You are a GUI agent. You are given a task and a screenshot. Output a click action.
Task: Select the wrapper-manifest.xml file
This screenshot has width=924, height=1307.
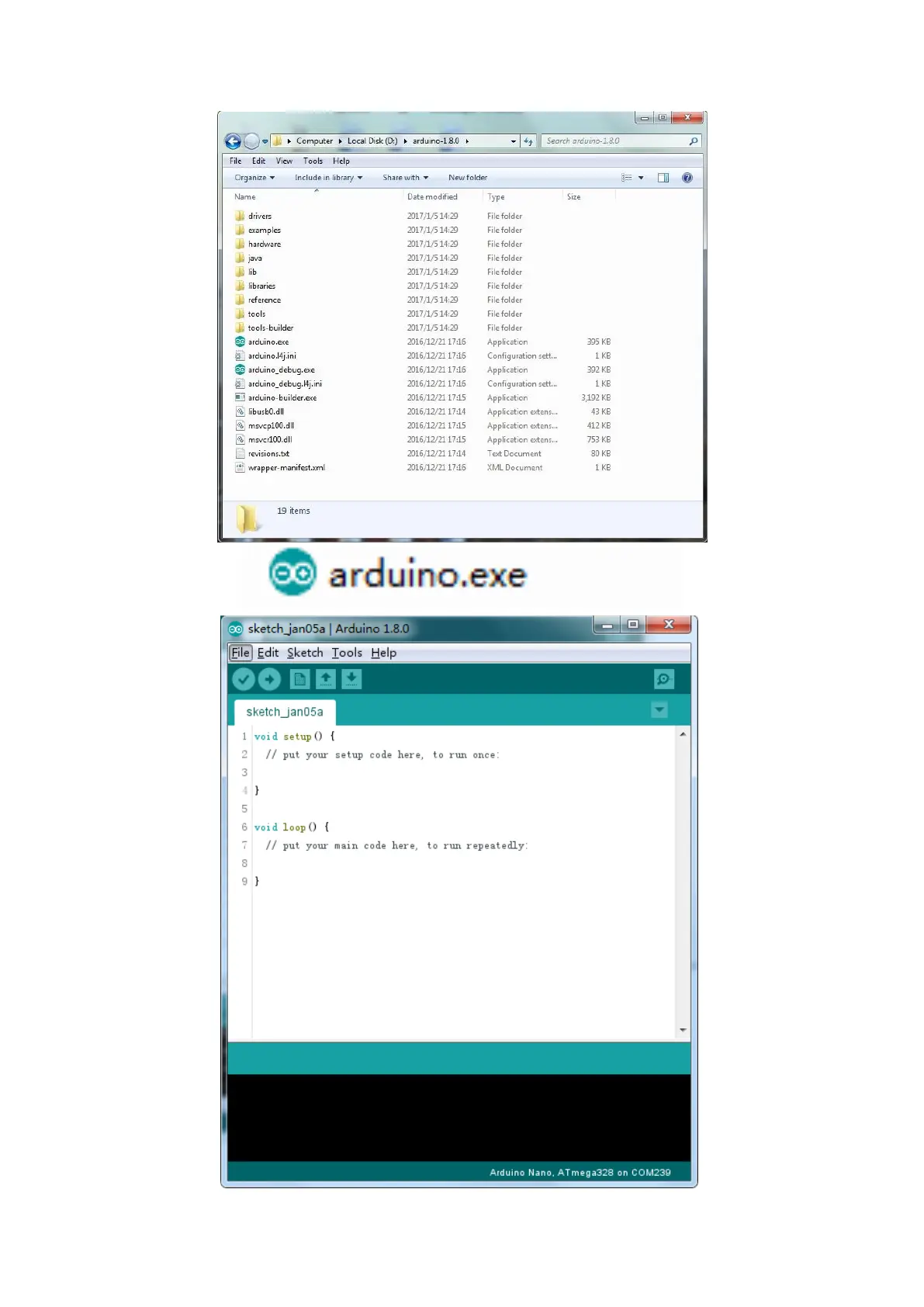[x=286, y=467]
